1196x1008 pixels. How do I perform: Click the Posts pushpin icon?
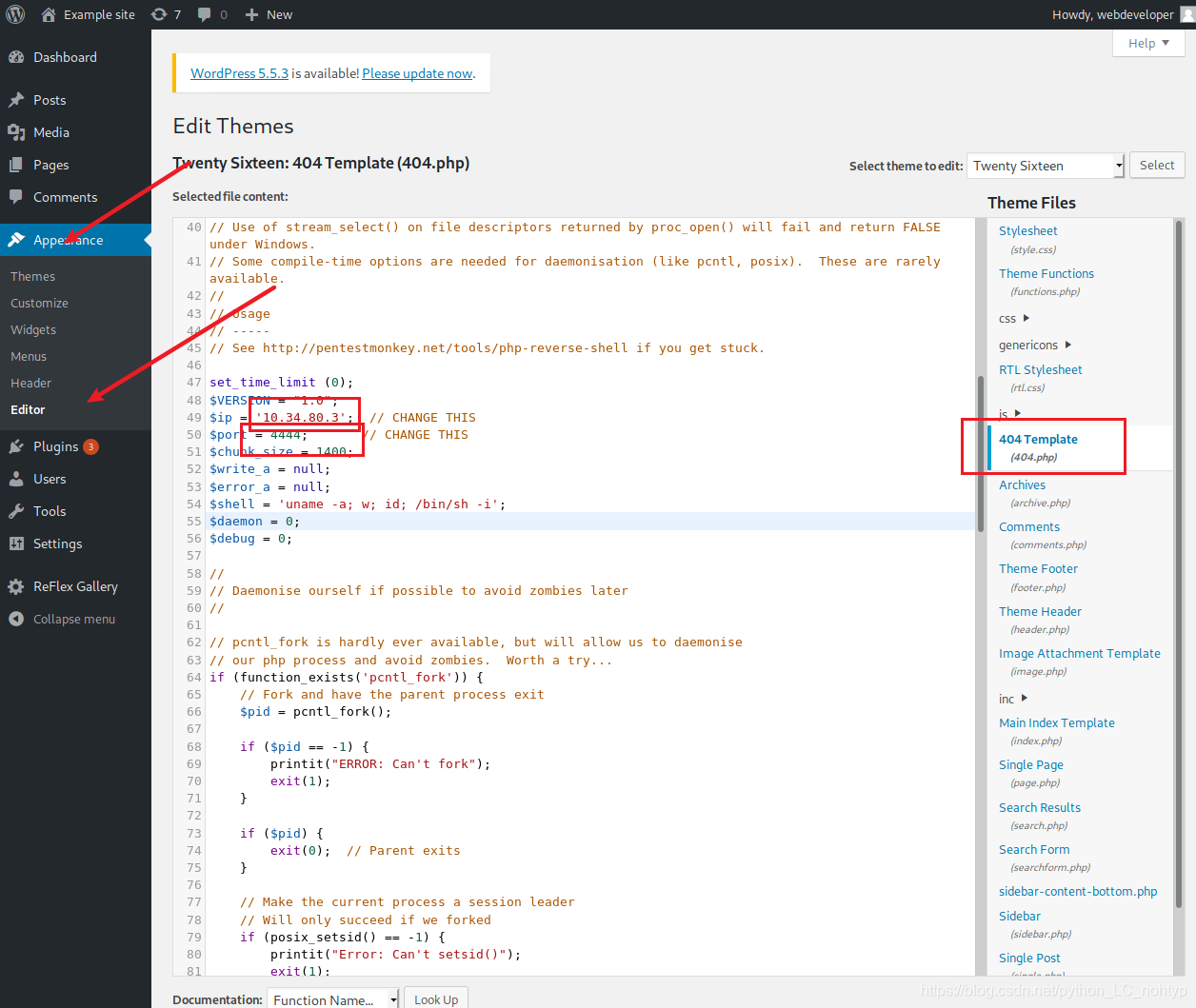(x=16, y=100)
